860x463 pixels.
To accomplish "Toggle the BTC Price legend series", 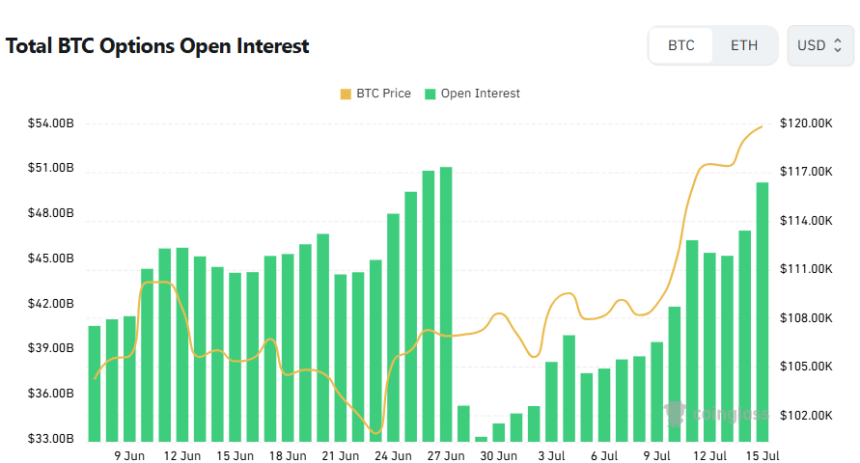I will click(376, 94).
